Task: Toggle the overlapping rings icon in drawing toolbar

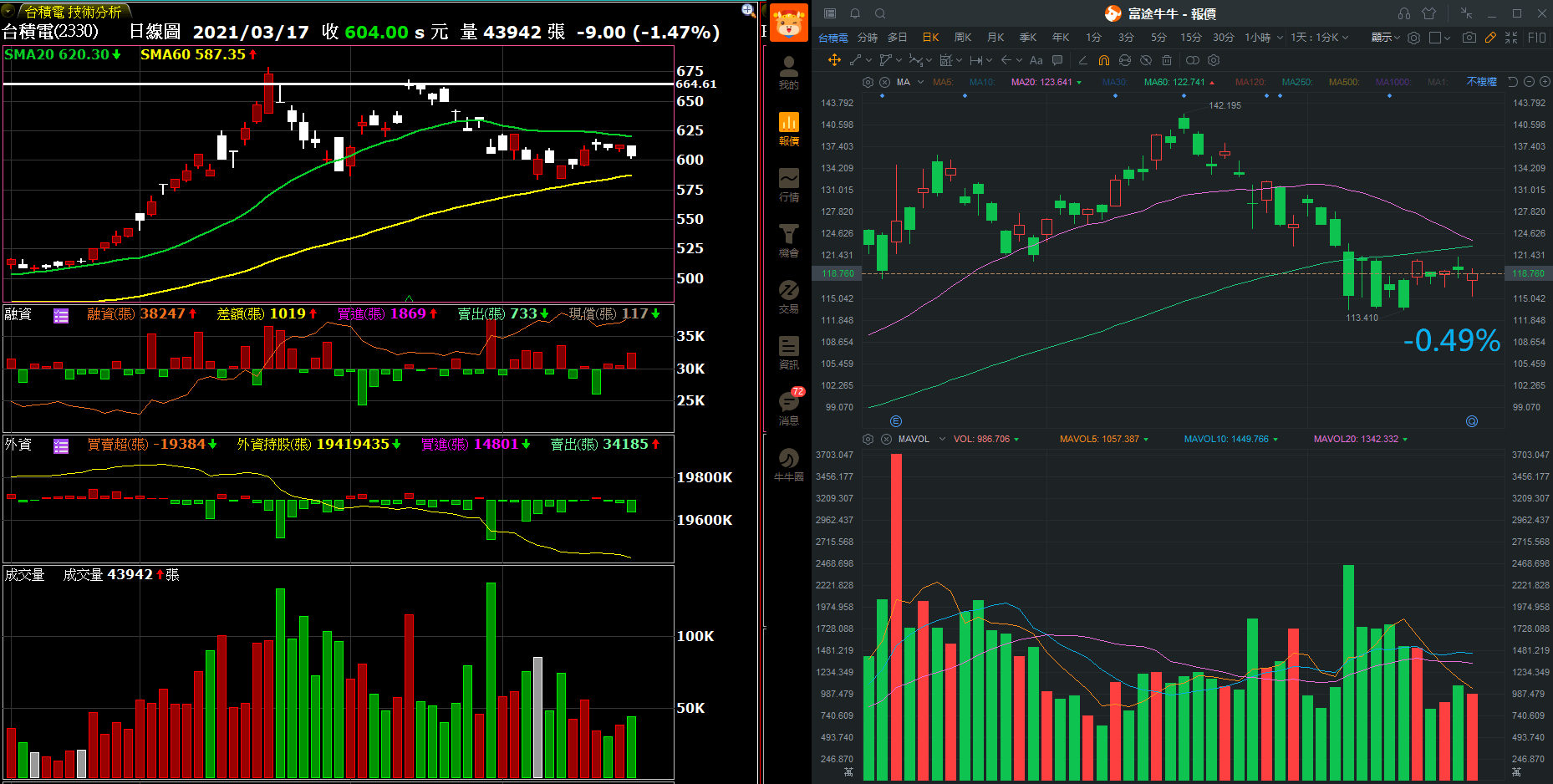Action: point(1193,60)
